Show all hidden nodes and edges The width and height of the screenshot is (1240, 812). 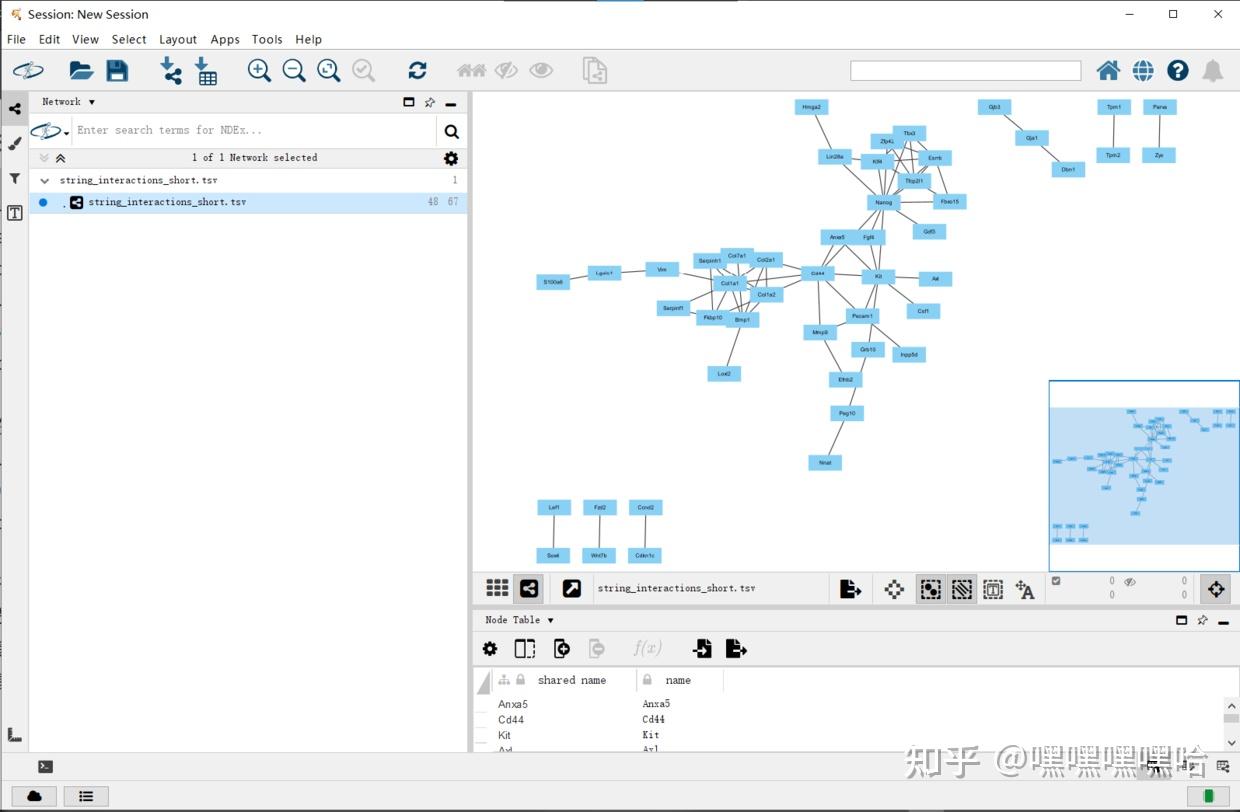(x=541, y=70)
